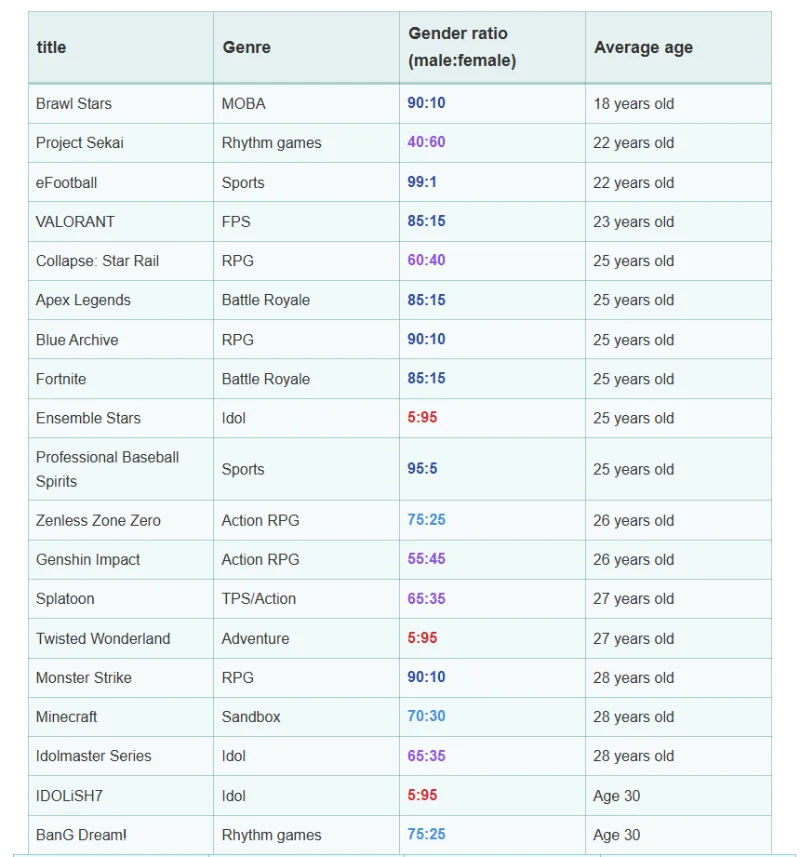Click the 85:15 ratio in Fortnite row
Image resolution: width=800 pixels, height=857 pixels.
426,378
